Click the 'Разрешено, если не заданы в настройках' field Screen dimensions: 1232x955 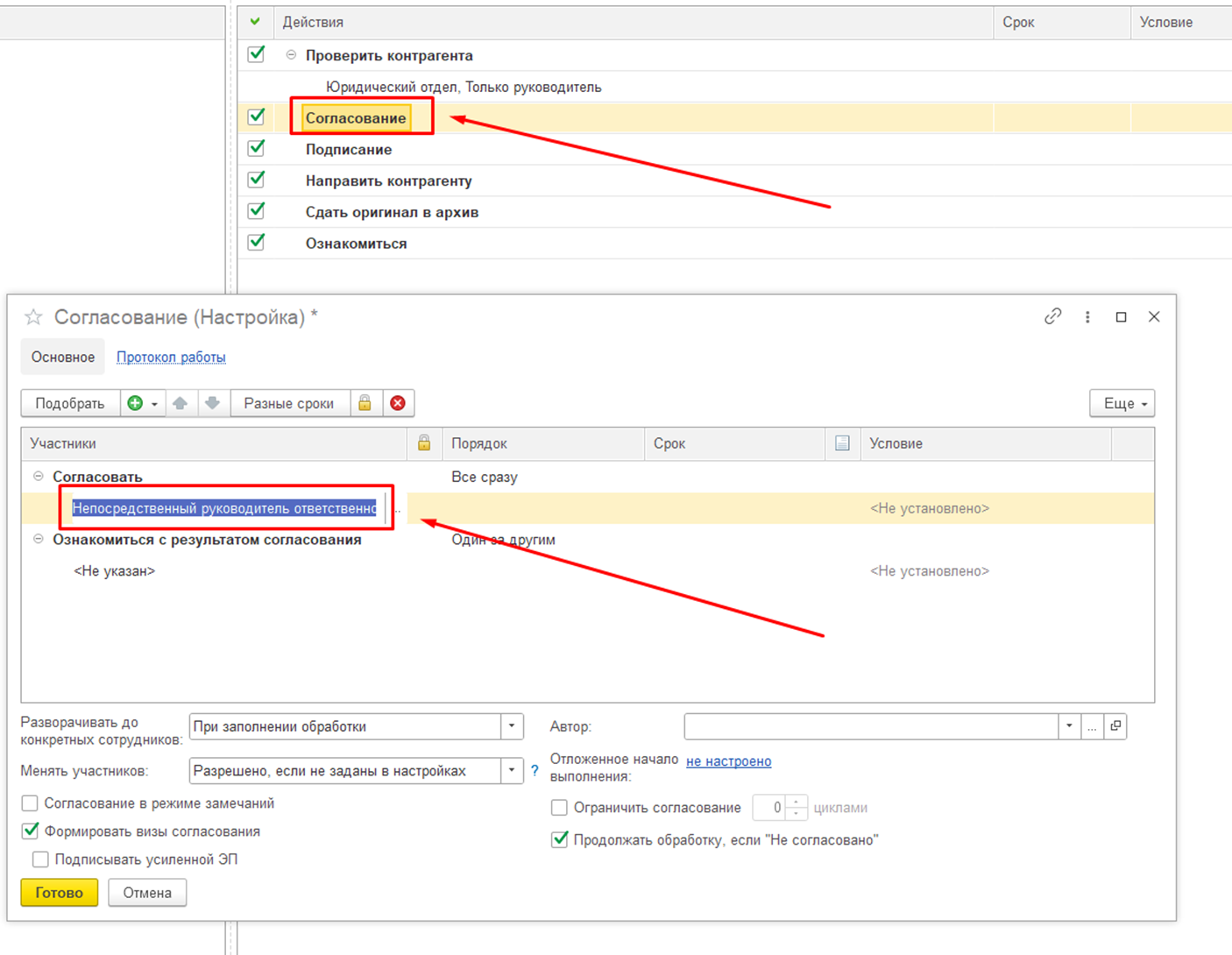pos(345,771)
